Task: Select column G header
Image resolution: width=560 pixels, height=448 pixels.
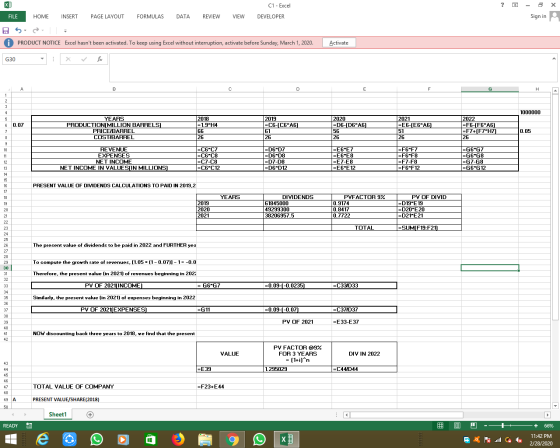Action: (490, 89)
